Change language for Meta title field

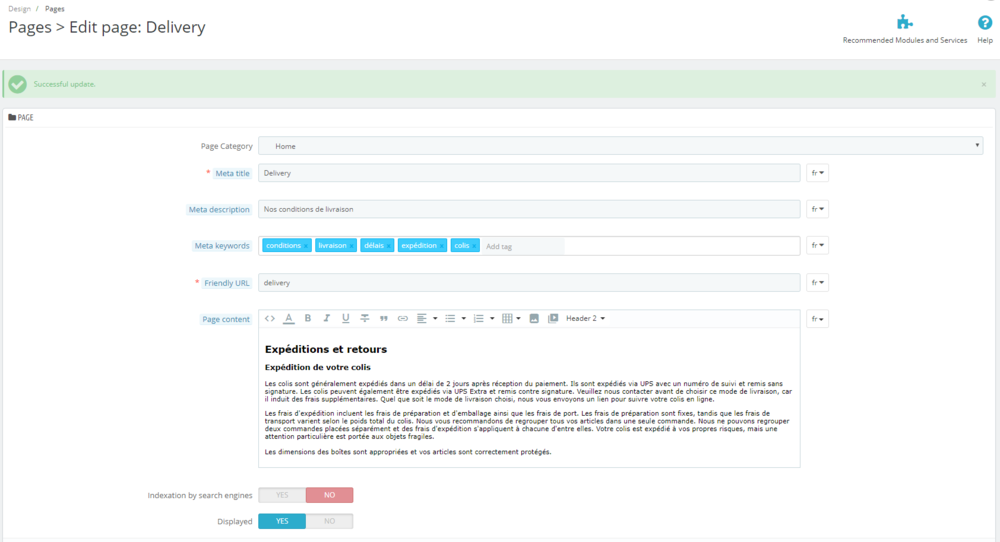click(817, 173)
